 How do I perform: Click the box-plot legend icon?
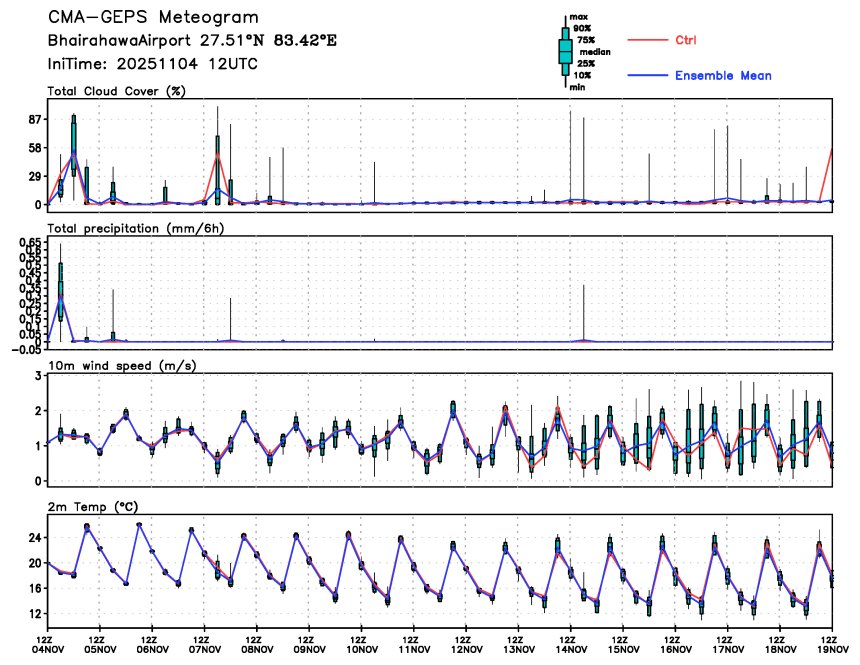coord(565,51)
